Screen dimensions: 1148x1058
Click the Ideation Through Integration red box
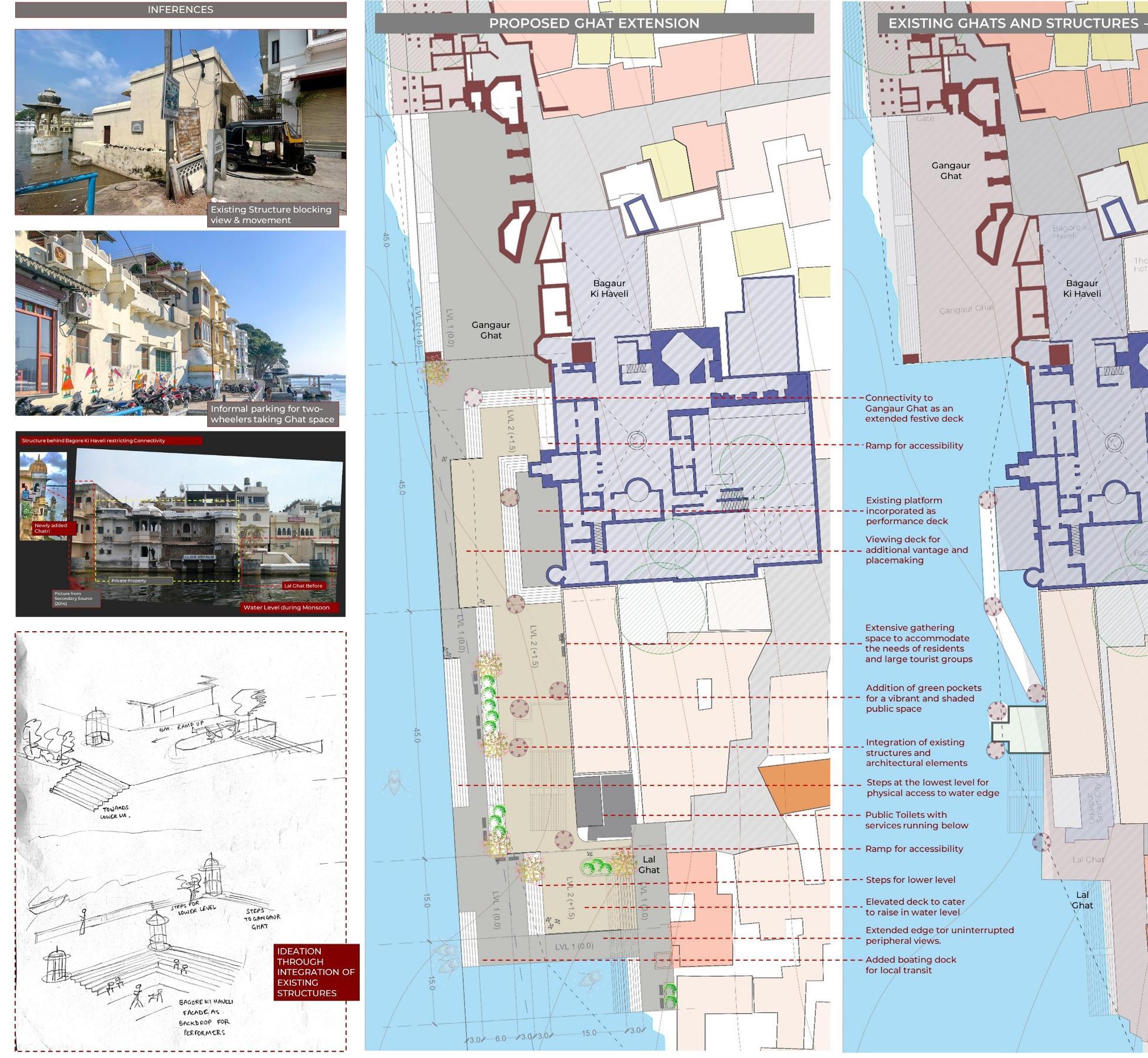(x=316, y=971)
